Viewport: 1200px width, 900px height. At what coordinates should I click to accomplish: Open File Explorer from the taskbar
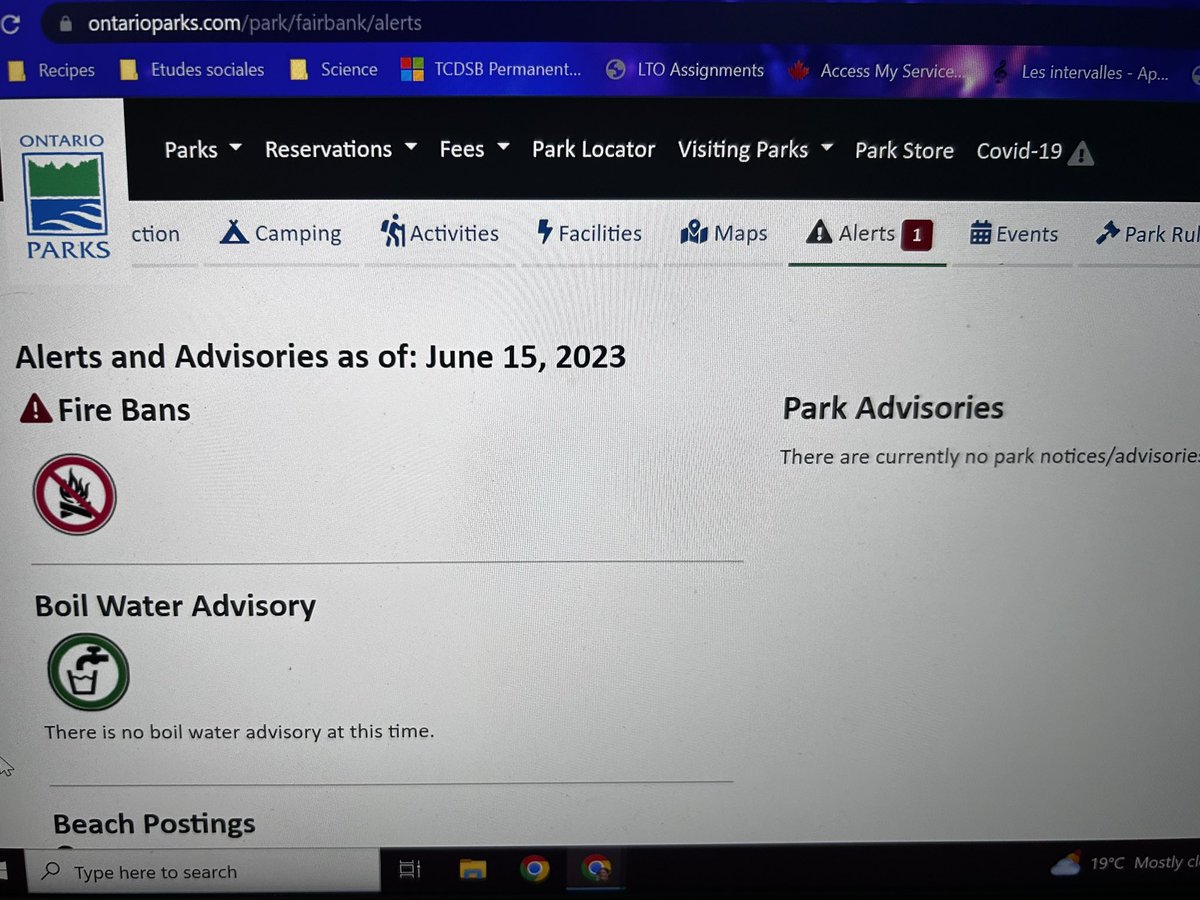472,871
